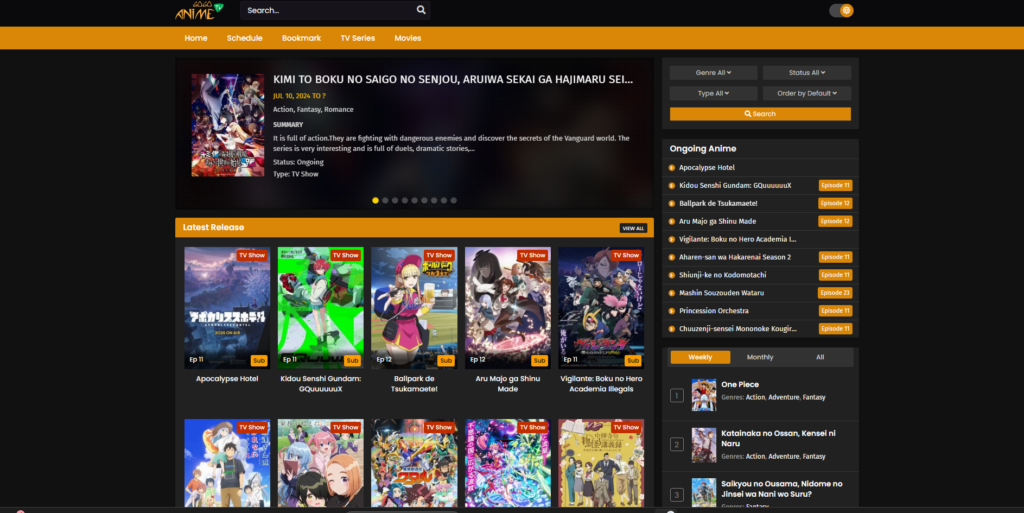Select the fourth carousel dot
The image size is (1024, 513).
(405, 200)
